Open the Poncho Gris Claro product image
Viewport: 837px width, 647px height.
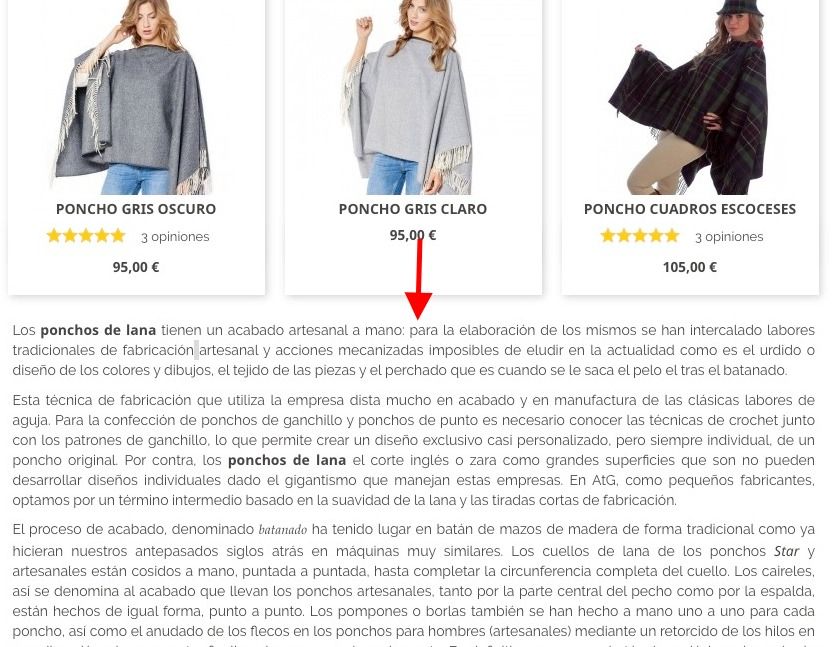click(413, 97)
